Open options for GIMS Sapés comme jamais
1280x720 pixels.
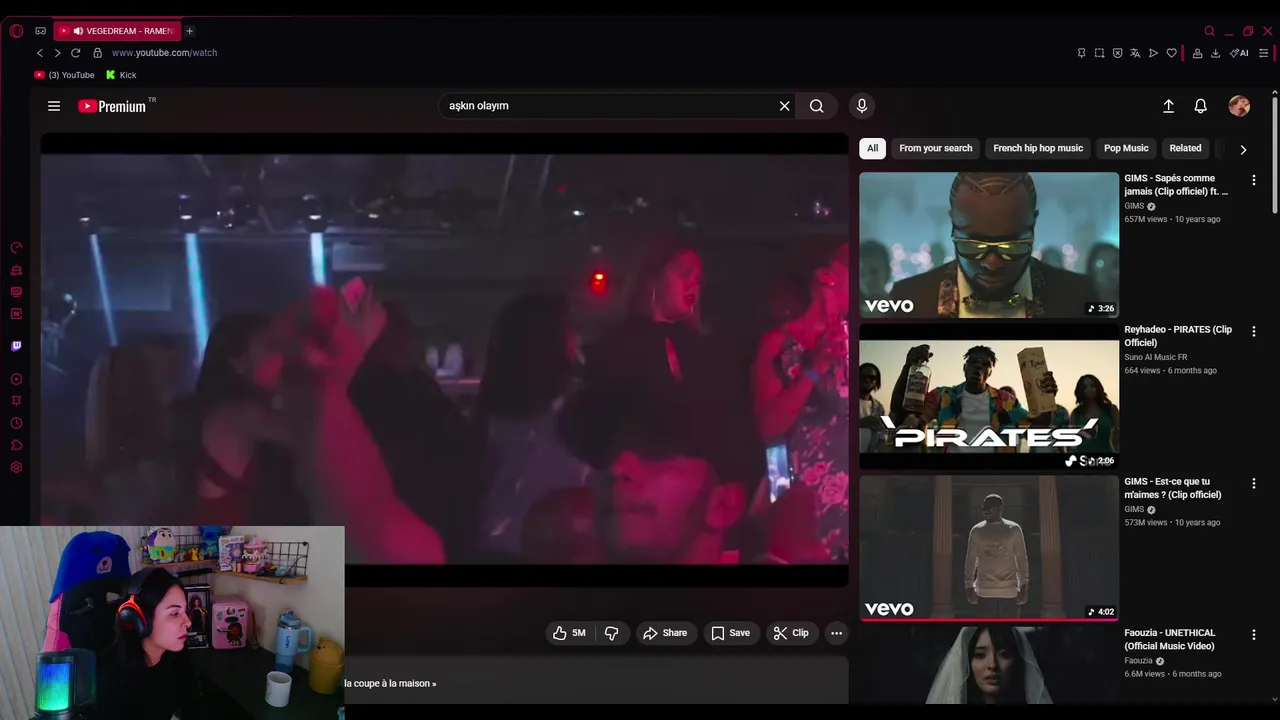pyautogui.click(x=1253, y=180)
